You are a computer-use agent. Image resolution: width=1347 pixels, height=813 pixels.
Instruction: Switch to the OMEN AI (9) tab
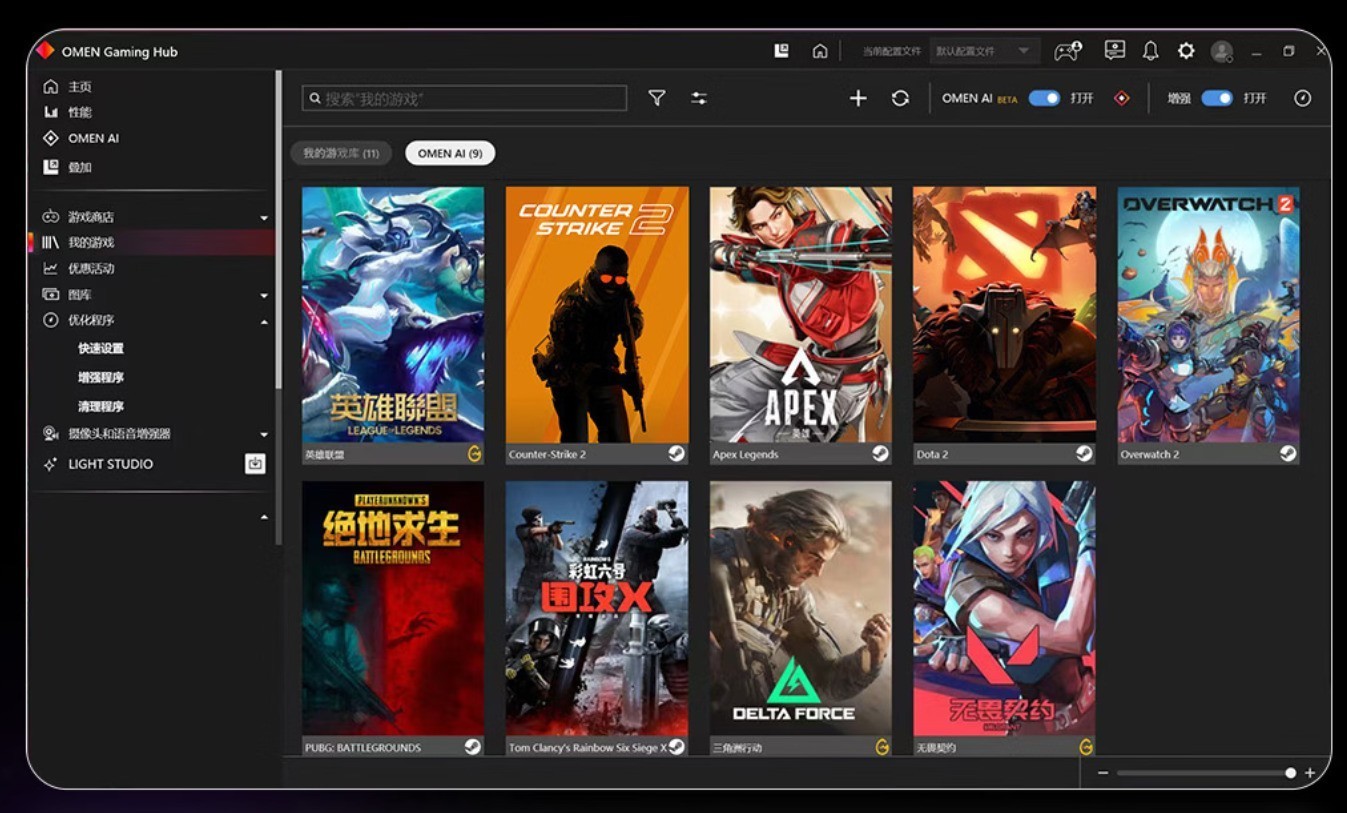(x=450, y=153)
